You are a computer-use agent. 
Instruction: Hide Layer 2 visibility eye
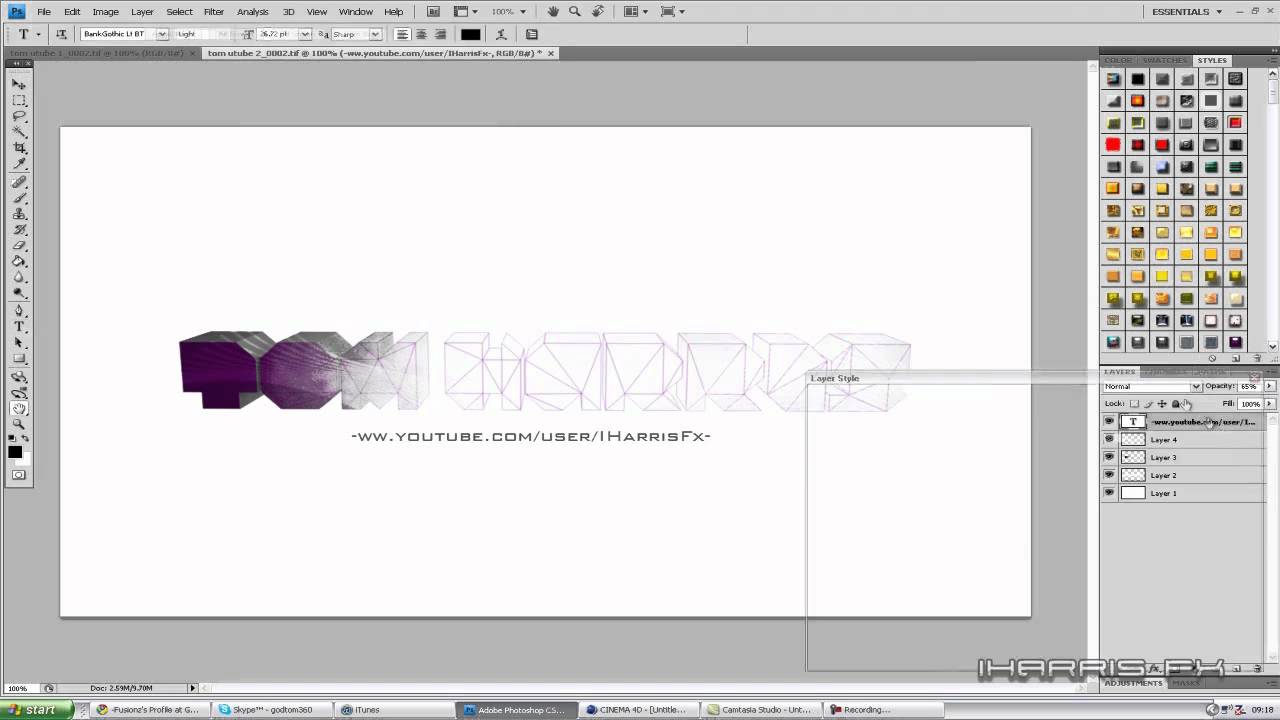click(1109, 476)
